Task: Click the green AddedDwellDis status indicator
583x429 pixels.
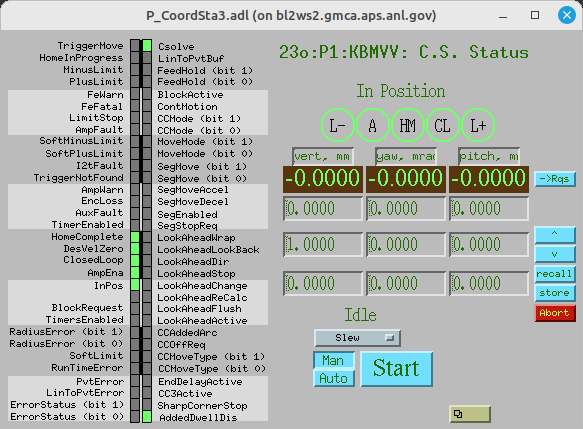Action: tap(147, 417)
